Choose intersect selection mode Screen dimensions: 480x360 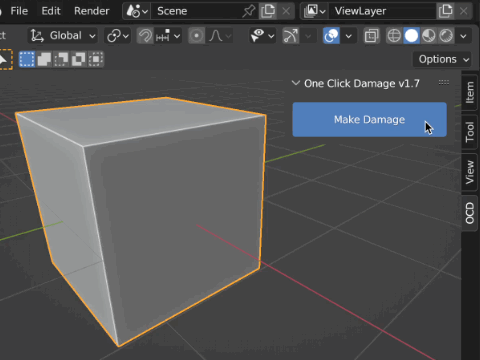pyautogui.click(x=96, y=59)
